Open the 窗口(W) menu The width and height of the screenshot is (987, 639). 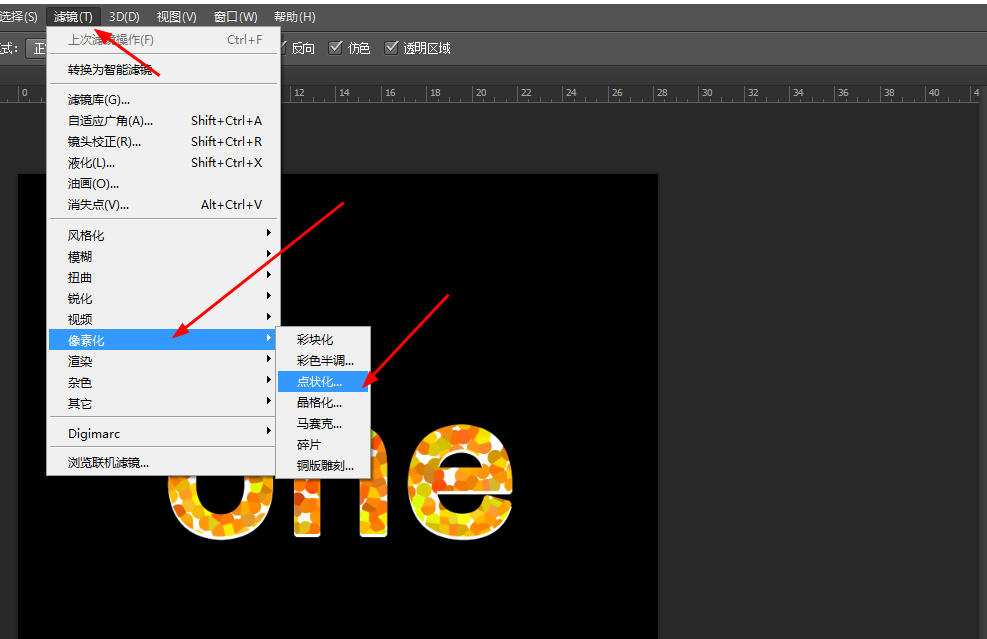pos(235,16)
